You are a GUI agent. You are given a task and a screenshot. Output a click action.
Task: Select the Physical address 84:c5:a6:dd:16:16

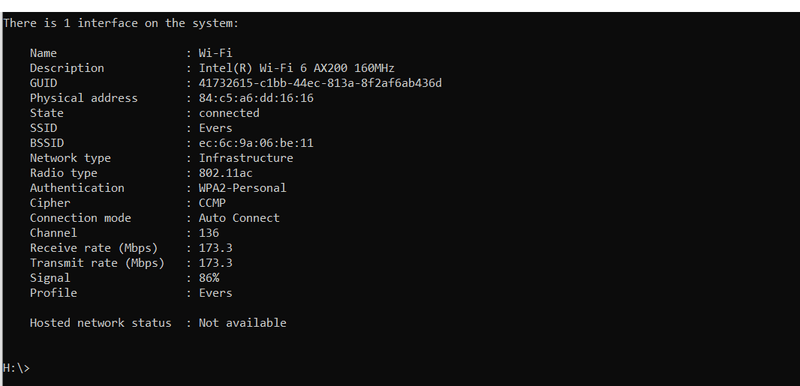(256, 98)
